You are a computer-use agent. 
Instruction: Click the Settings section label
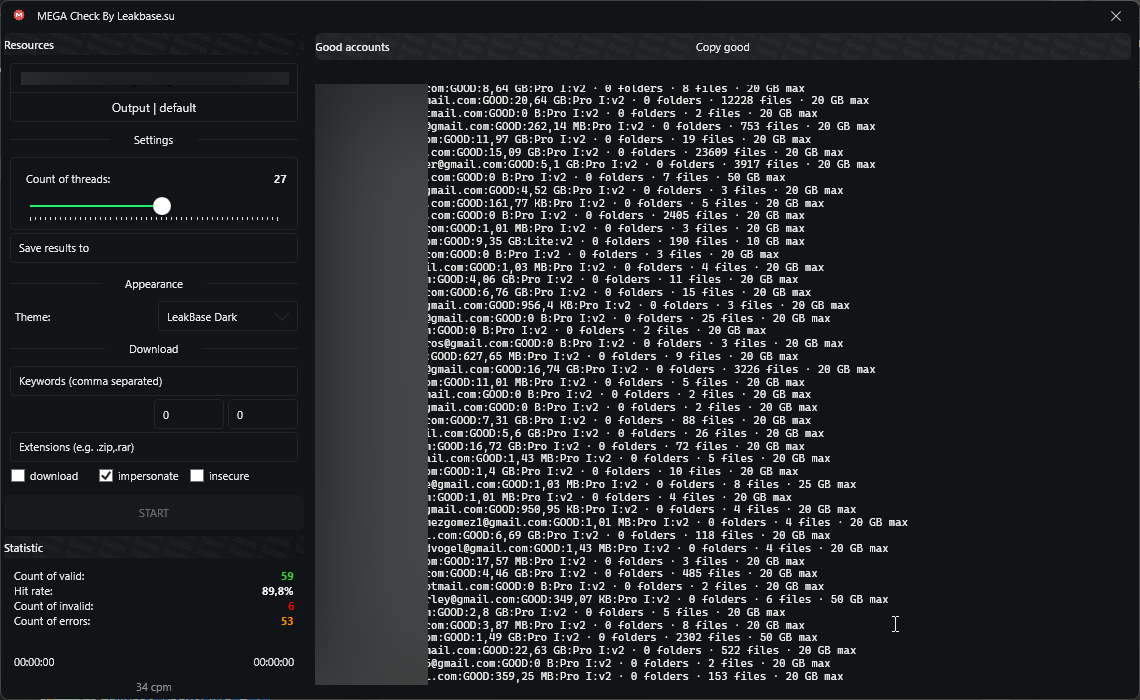click(x=153, y=140)
